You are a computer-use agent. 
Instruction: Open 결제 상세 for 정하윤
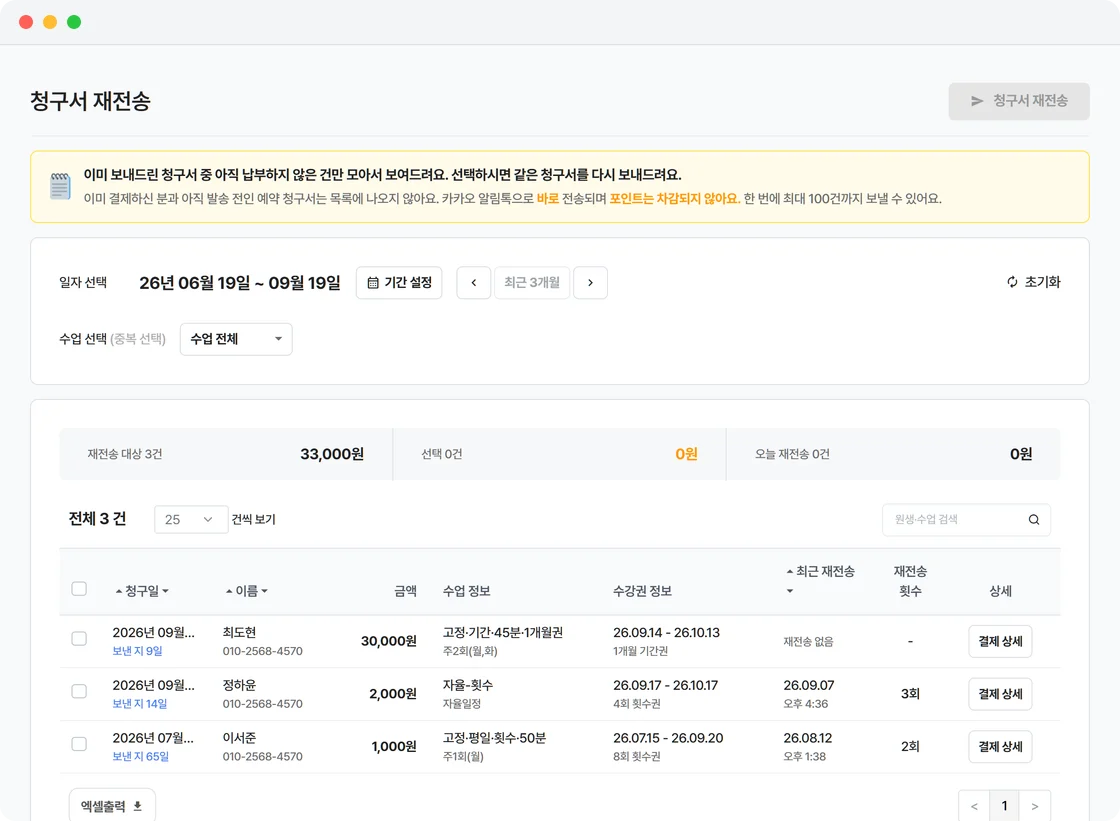tap(1000, 694)
